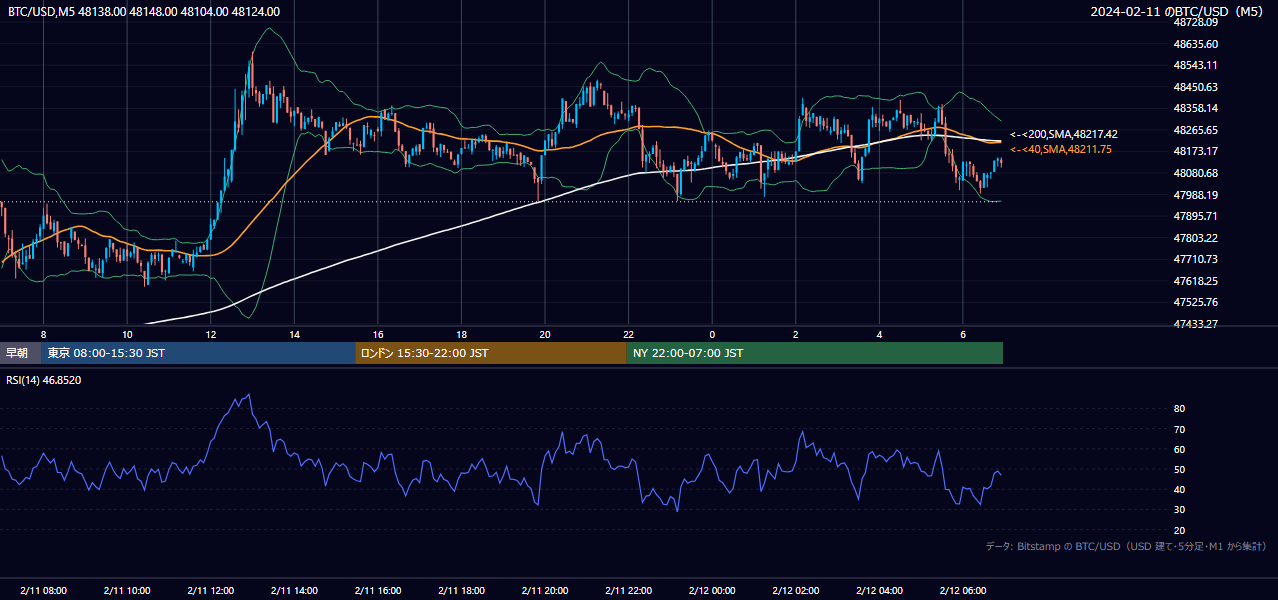The height and width of the screenshot is (600, 1278).
Task: Click hour label 0 under price chart
Action: pyautogui.click(x=712, y=334)
